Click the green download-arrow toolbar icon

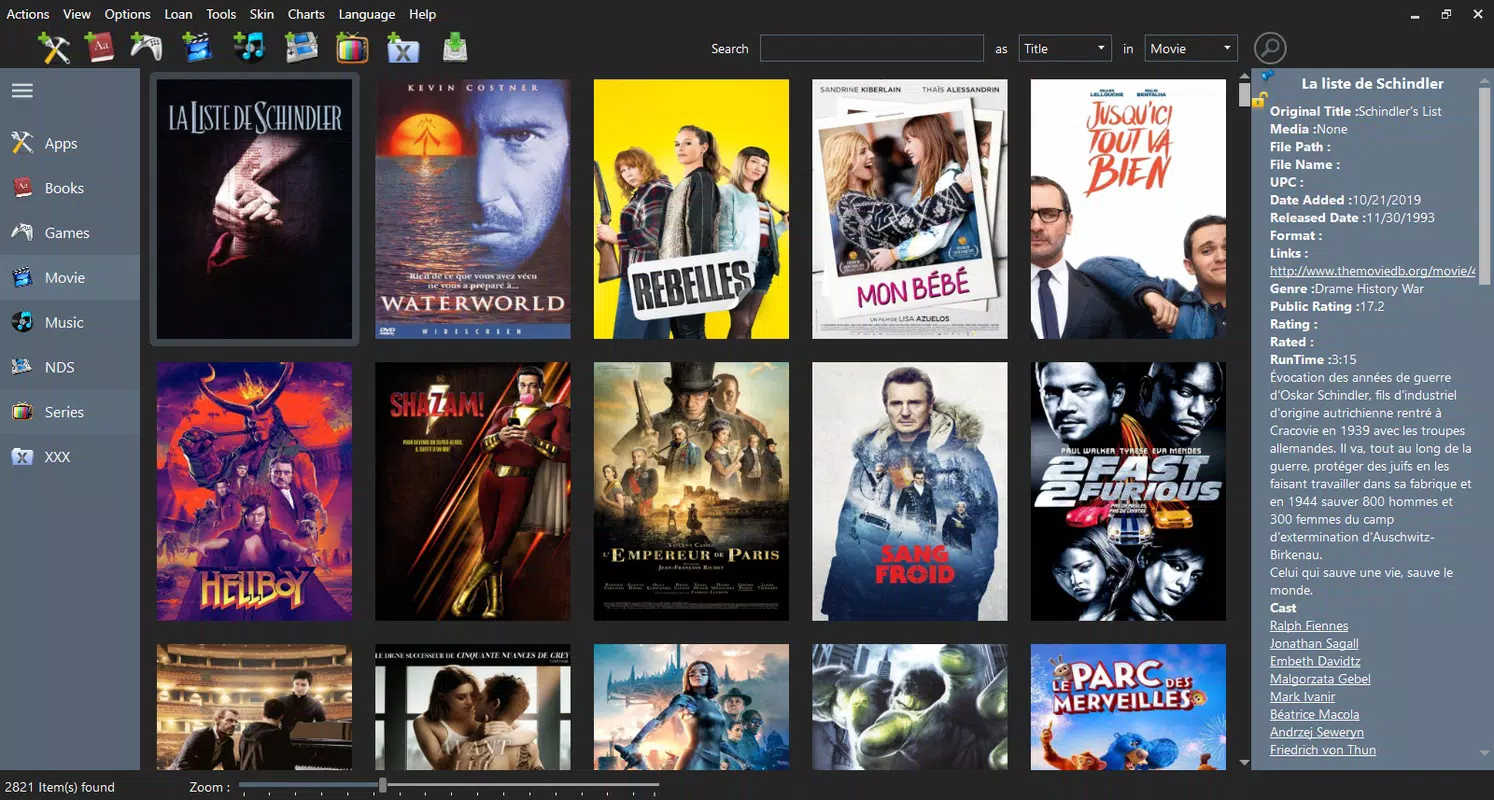(x=455, y=47)
